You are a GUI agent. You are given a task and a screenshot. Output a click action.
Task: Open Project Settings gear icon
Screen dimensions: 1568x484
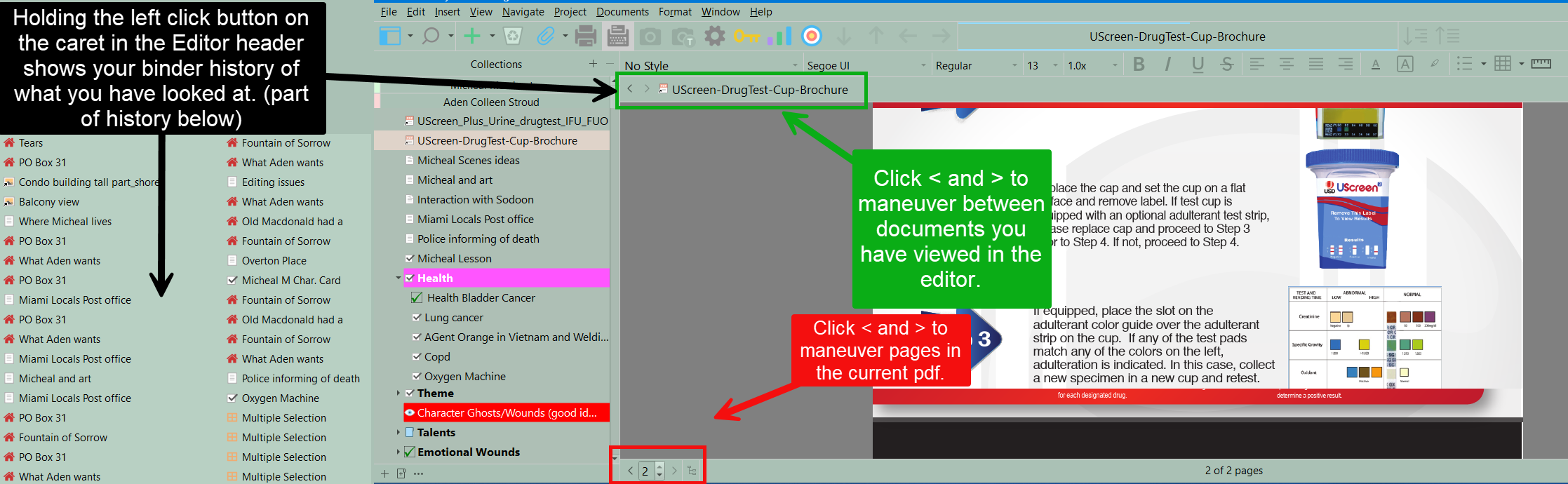click(714, 36)
